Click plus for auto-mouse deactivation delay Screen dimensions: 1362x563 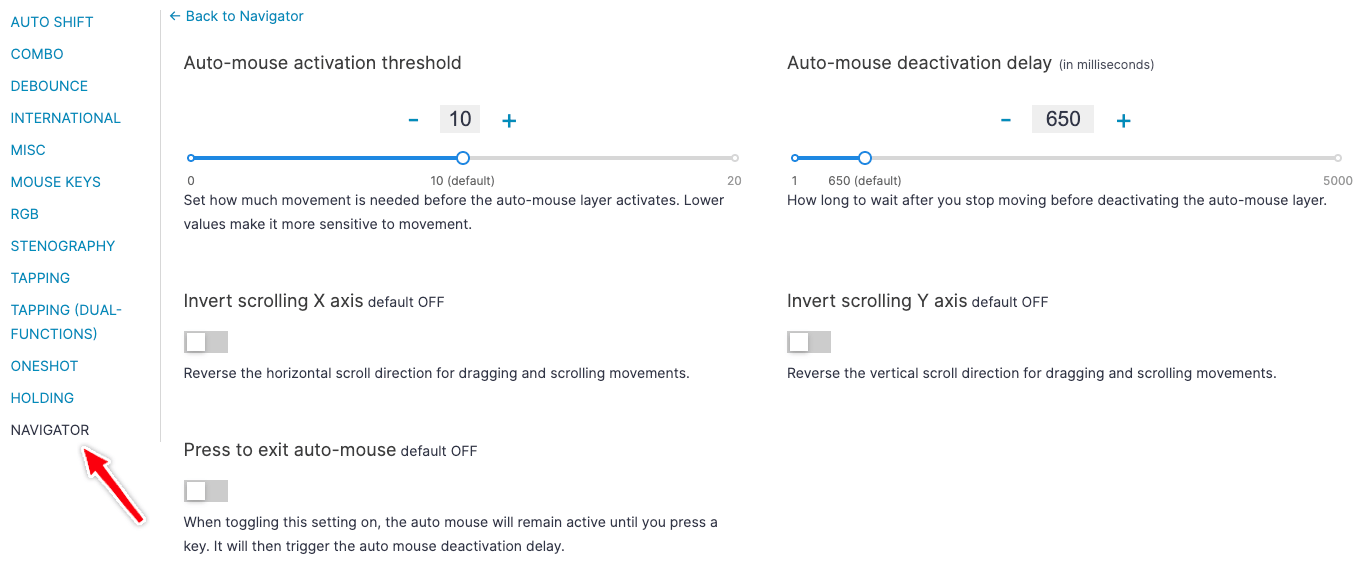click(x=1123, y=120)
